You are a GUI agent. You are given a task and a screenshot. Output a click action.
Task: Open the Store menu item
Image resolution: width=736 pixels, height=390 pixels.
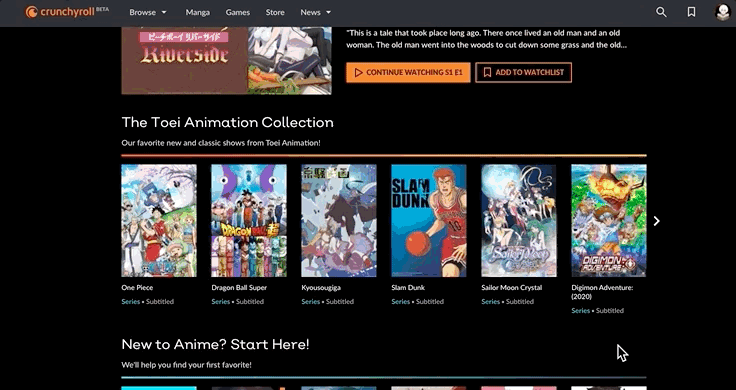(275, 12)
